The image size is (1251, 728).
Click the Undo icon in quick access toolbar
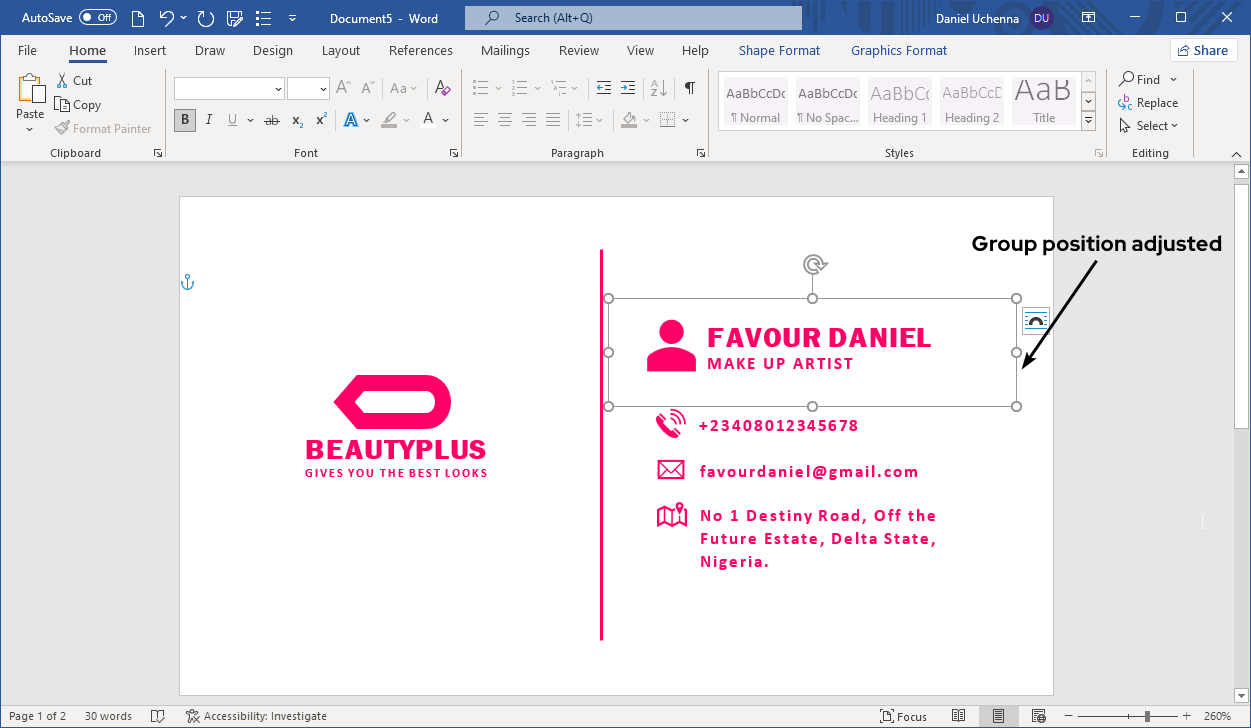coord(165,17)
